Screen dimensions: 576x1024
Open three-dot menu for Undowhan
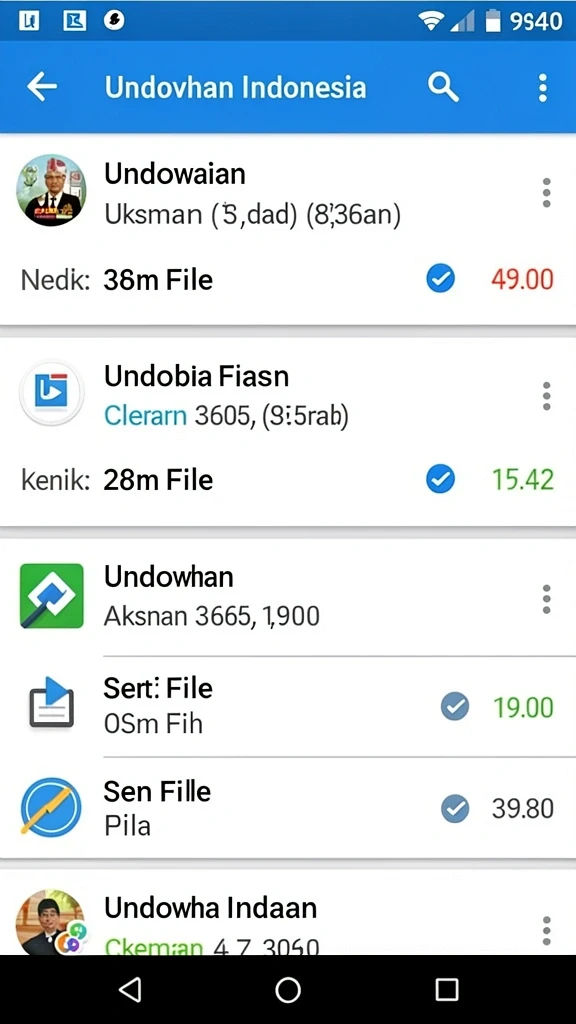546,600
